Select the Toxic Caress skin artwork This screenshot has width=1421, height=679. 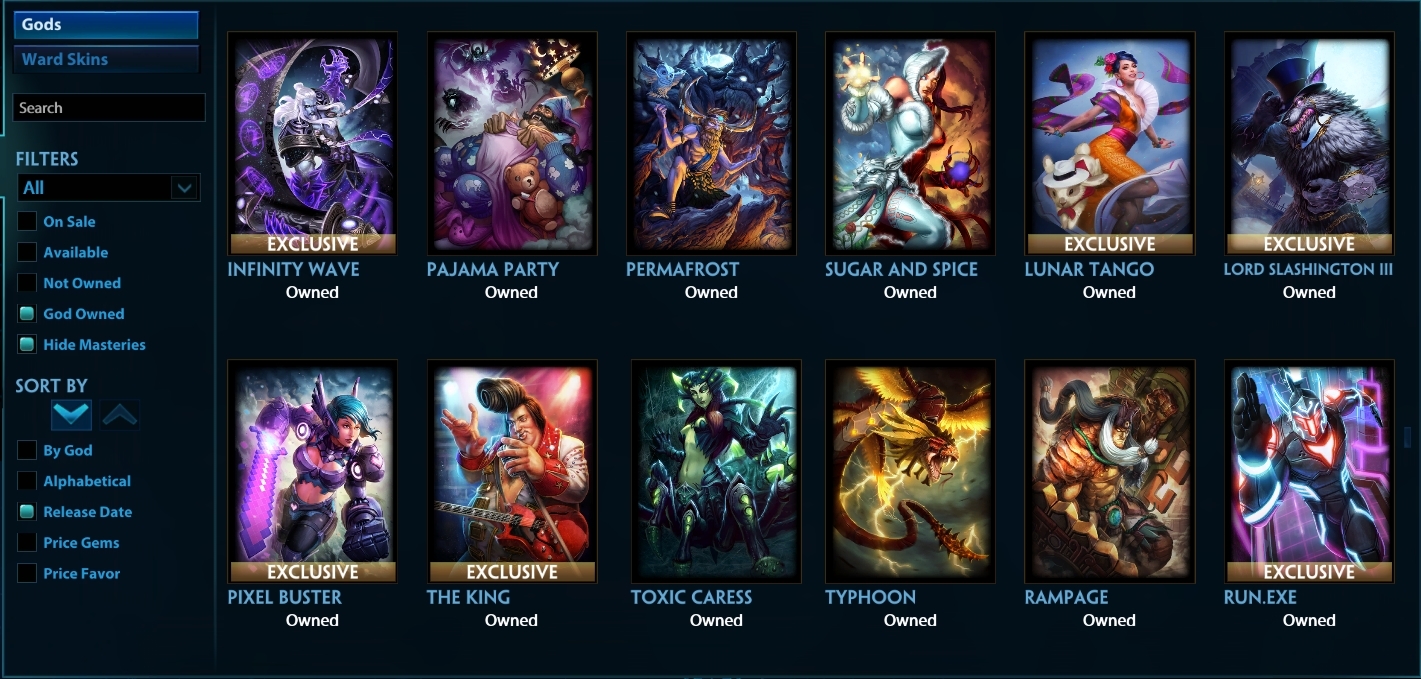pos(716,471)
